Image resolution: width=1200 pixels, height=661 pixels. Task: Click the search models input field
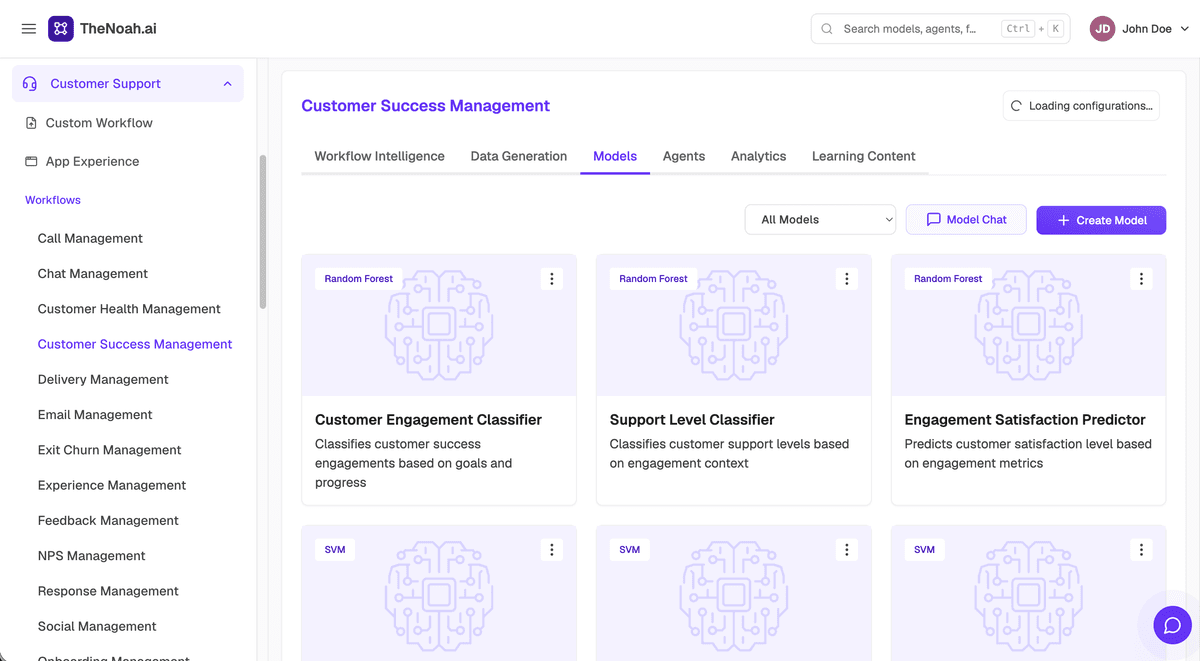(x=940, y=29)
